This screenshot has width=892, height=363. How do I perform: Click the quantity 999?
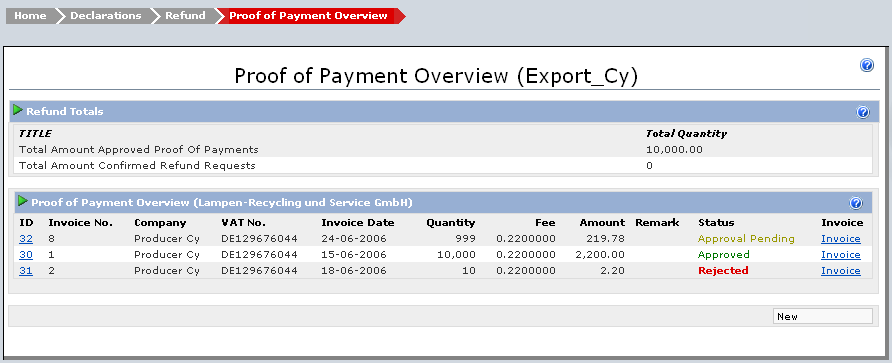(x=465, y=239)
